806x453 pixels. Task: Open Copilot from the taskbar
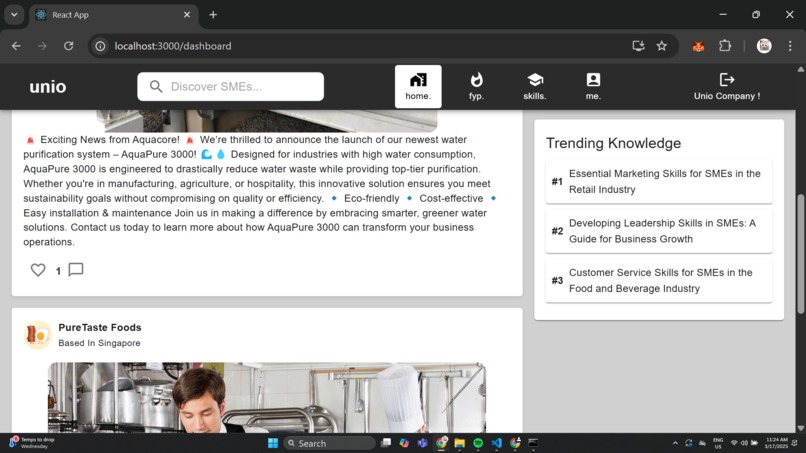(x=404, y=443)
